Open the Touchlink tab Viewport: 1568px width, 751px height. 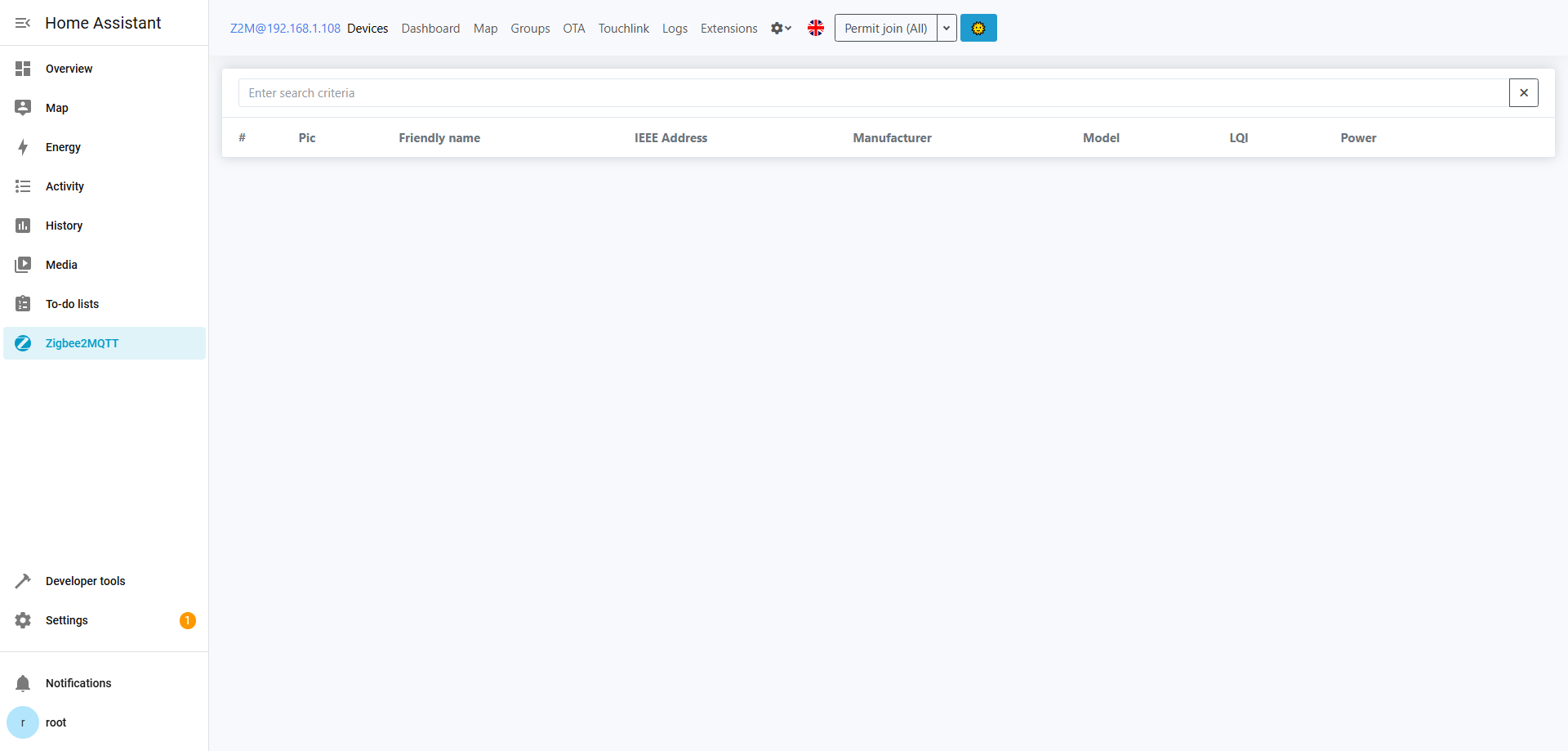[623, 29]
